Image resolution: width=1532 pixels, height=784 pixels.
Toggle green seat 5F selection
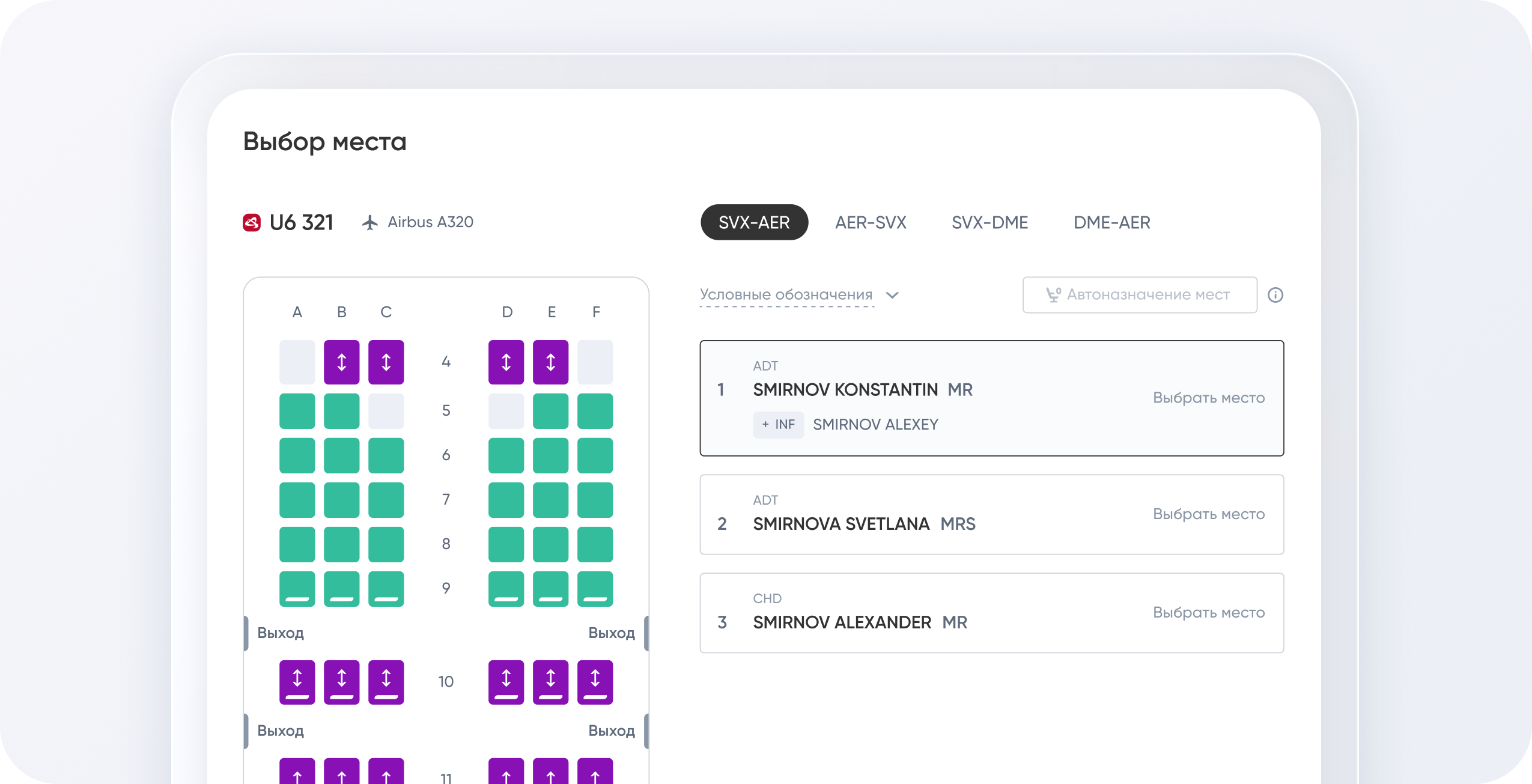pos(595,411)
